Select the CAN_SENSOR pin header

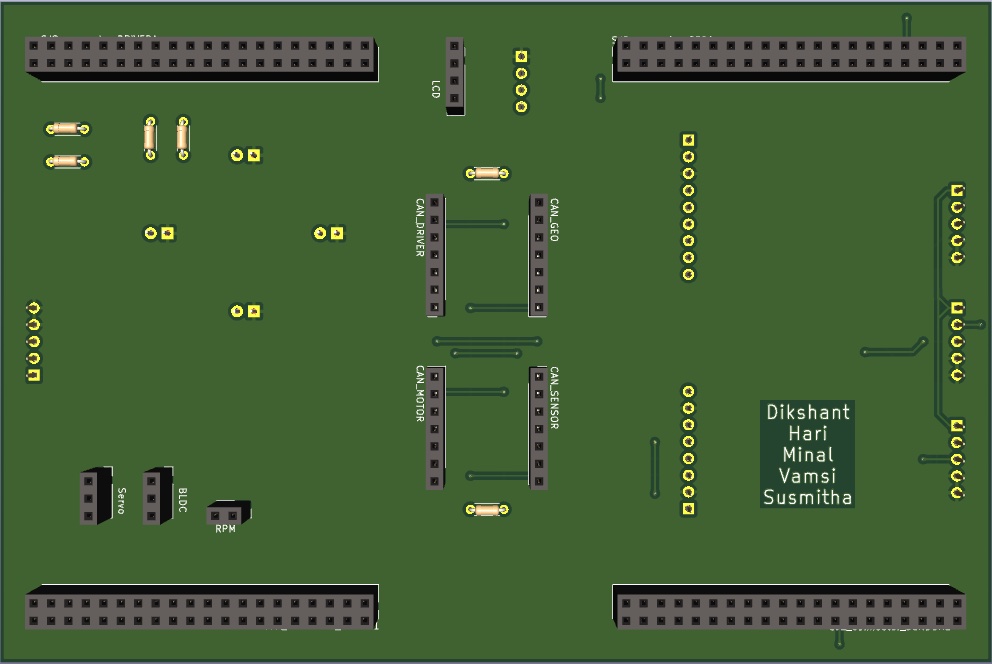coord(538,427)
